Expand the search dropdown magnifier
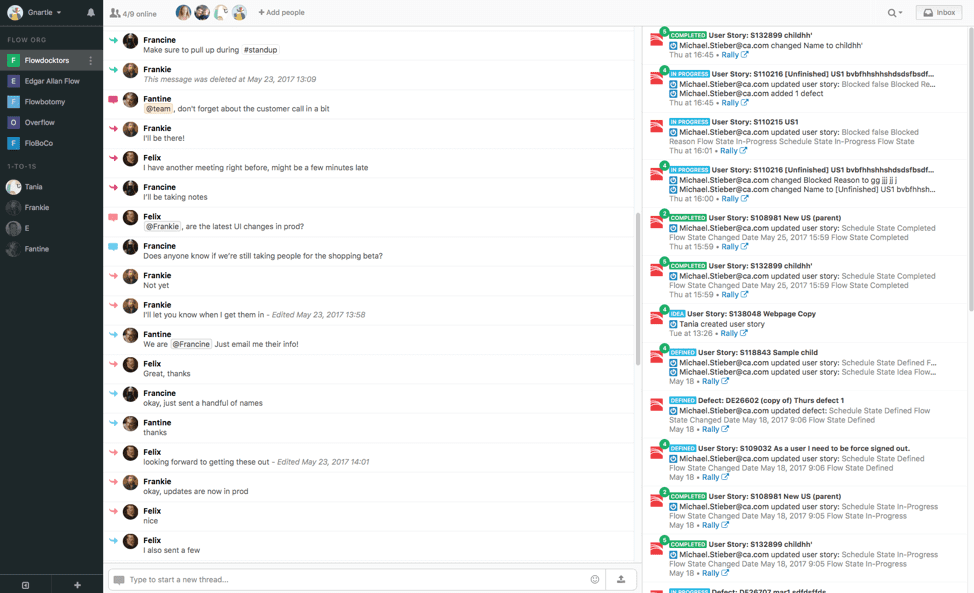 click(x=894, y=13)
